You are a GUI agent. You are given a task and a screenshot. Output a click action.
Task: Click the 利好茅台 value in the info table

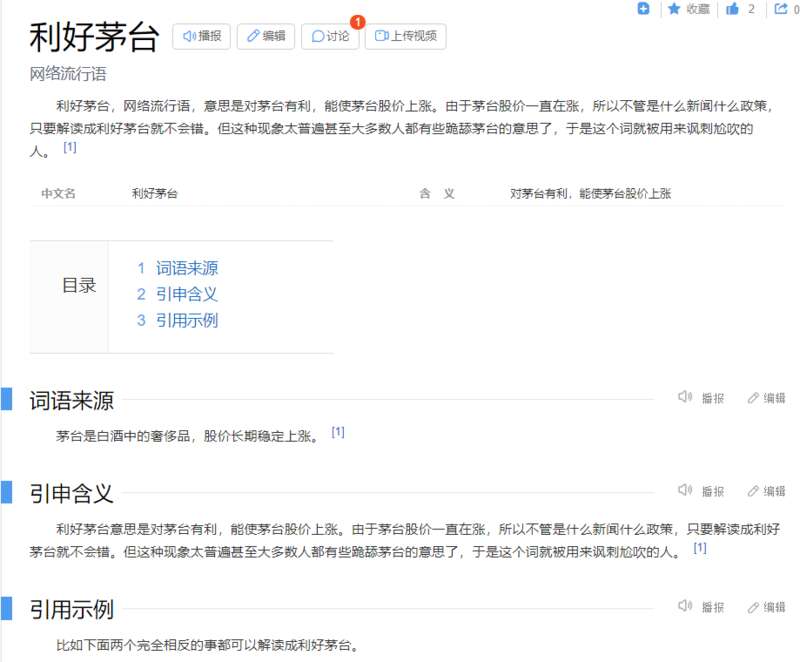[x=155, y=194]
